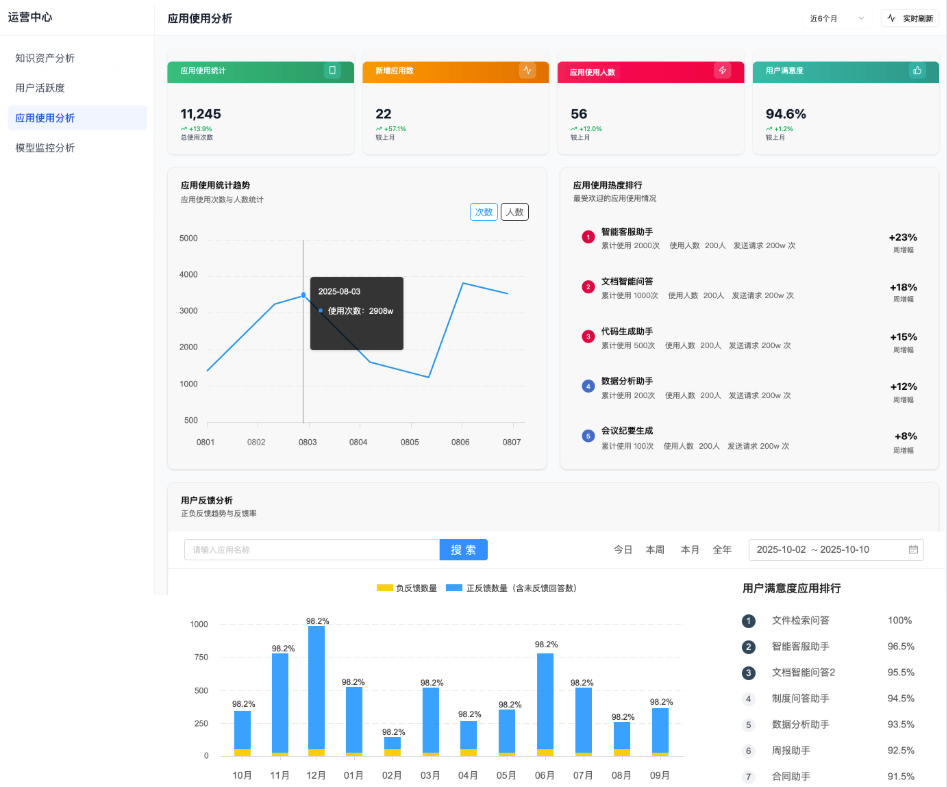This screenshot has height=787, width=947.
Task: Click the phone icon on 应用使用统计 card
Action: click(x=332, y=71)
